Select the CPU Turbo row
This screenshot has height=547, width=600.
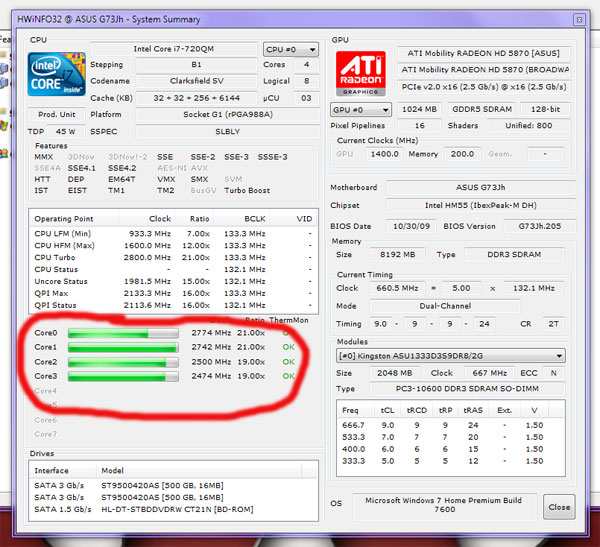click(x=173, y=257)
